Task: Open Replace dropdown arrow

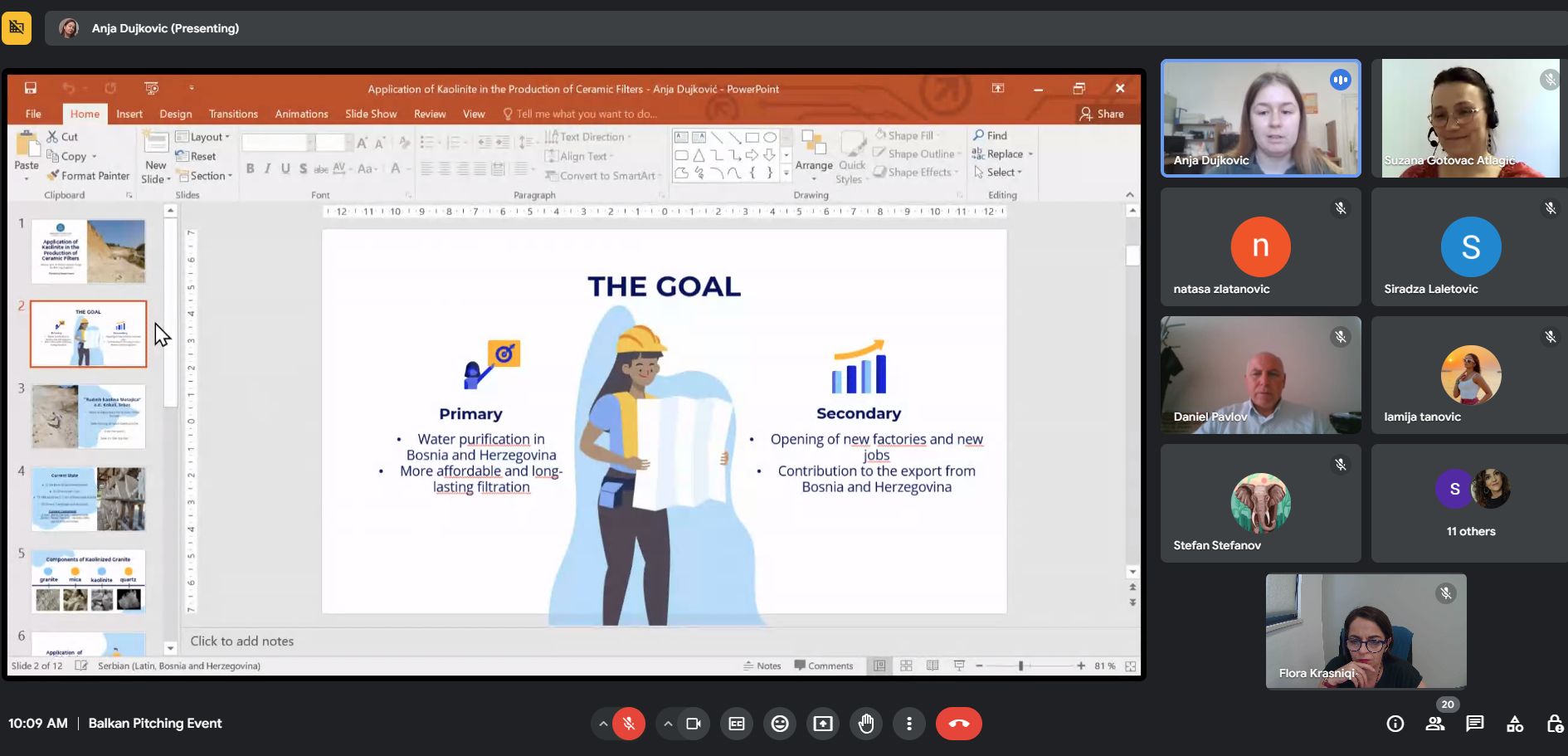Action: [x=1030, y=154]
